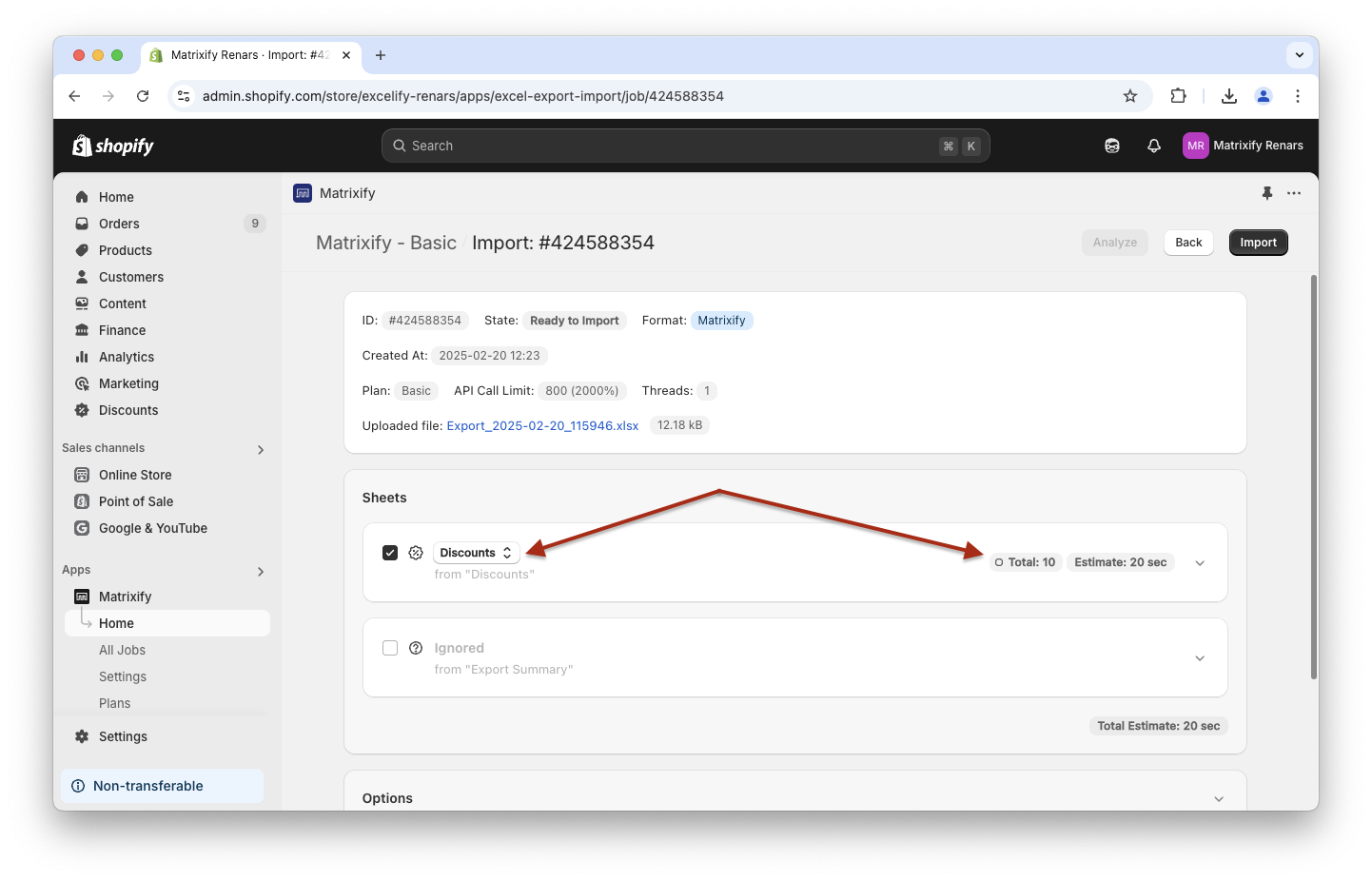Viewport: 1372px width, 881px height.
Task: Open the uploaded Export xlsx file link
Action: (x=542, y=425)
